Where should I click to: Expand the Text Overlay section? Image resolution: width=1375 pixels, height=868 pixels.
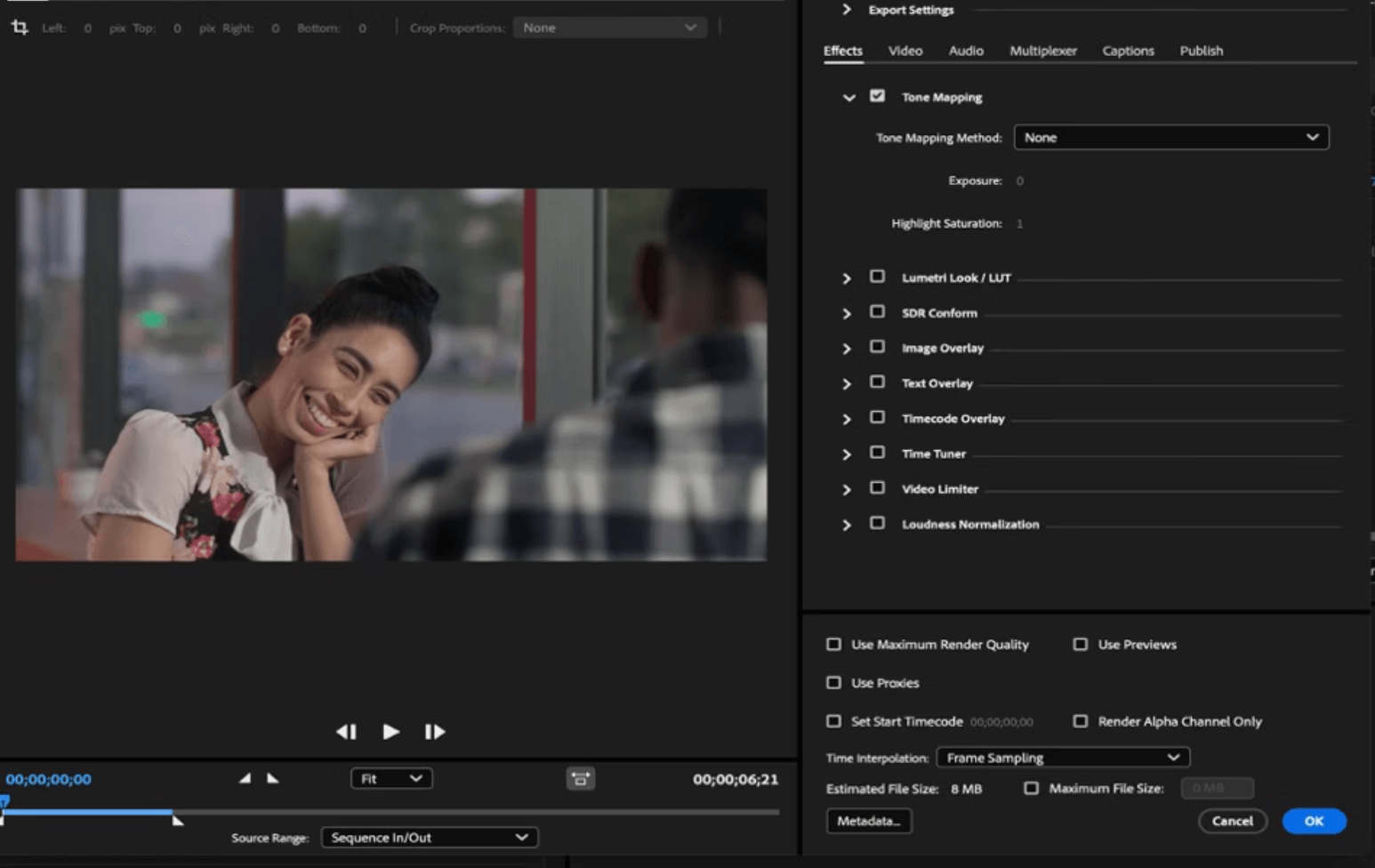tap(846, 384)
